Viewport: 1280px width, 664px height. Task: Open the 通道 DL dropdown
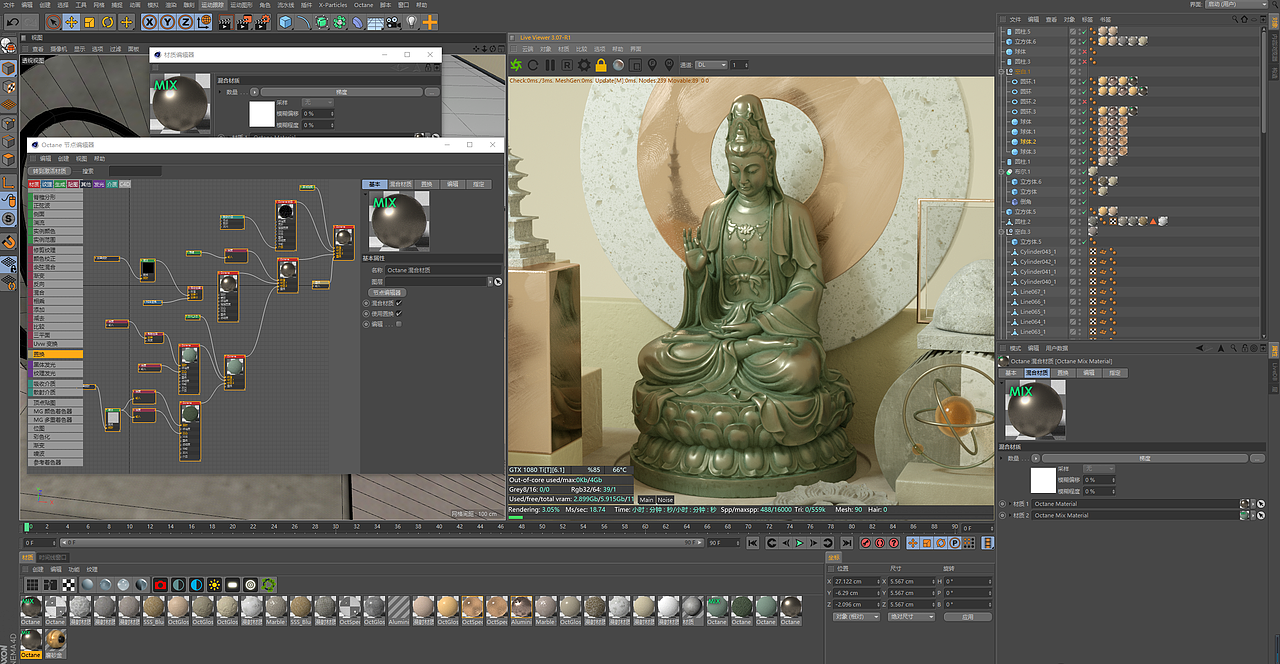(711, 65)
